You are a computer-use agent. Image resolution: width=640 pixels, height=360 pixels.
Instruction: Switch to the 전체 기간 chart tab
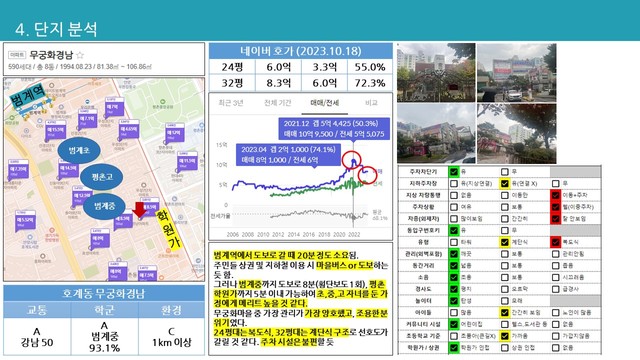click(278, 103)
